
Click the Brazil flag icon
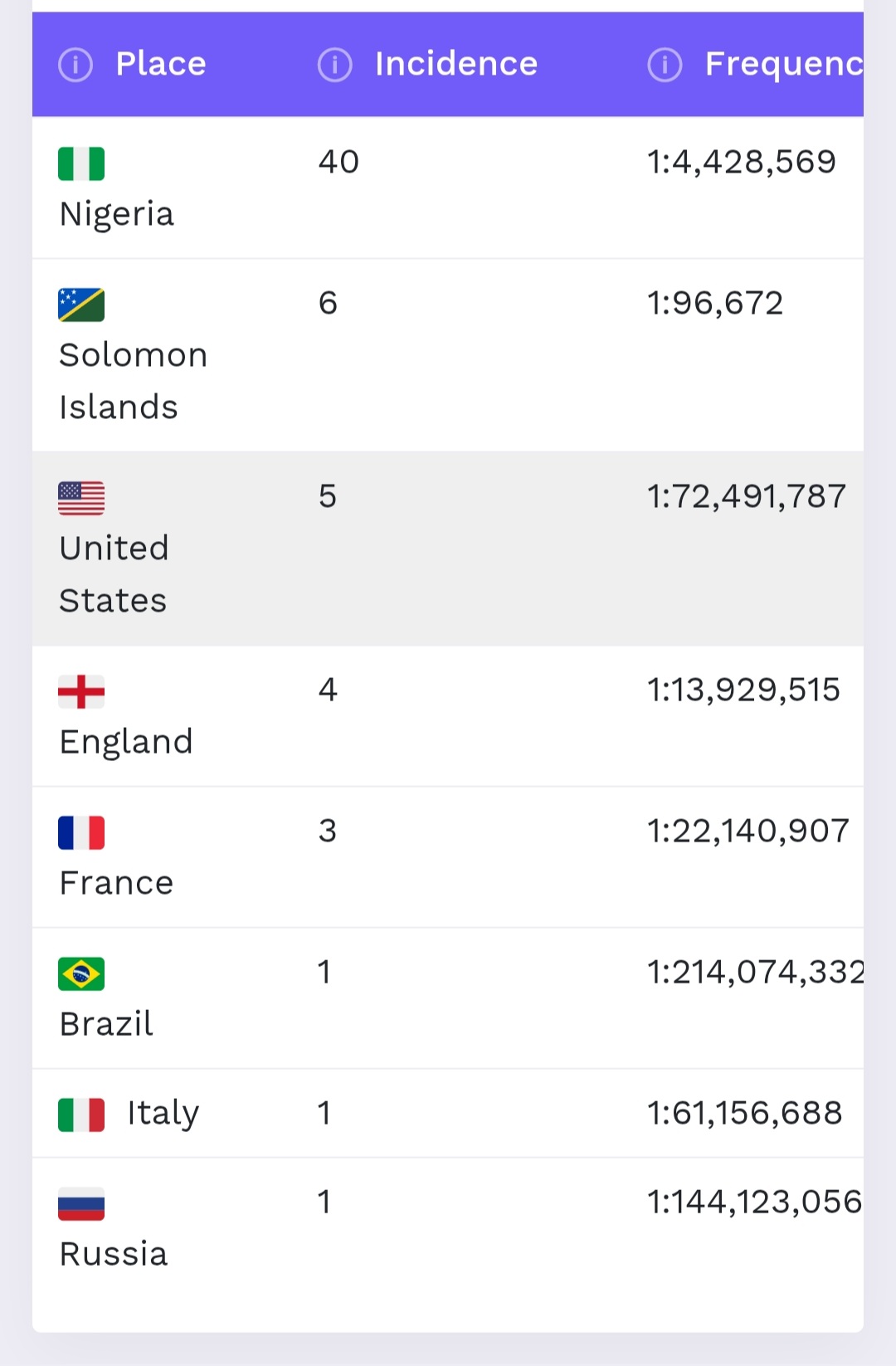click(81, 973)
